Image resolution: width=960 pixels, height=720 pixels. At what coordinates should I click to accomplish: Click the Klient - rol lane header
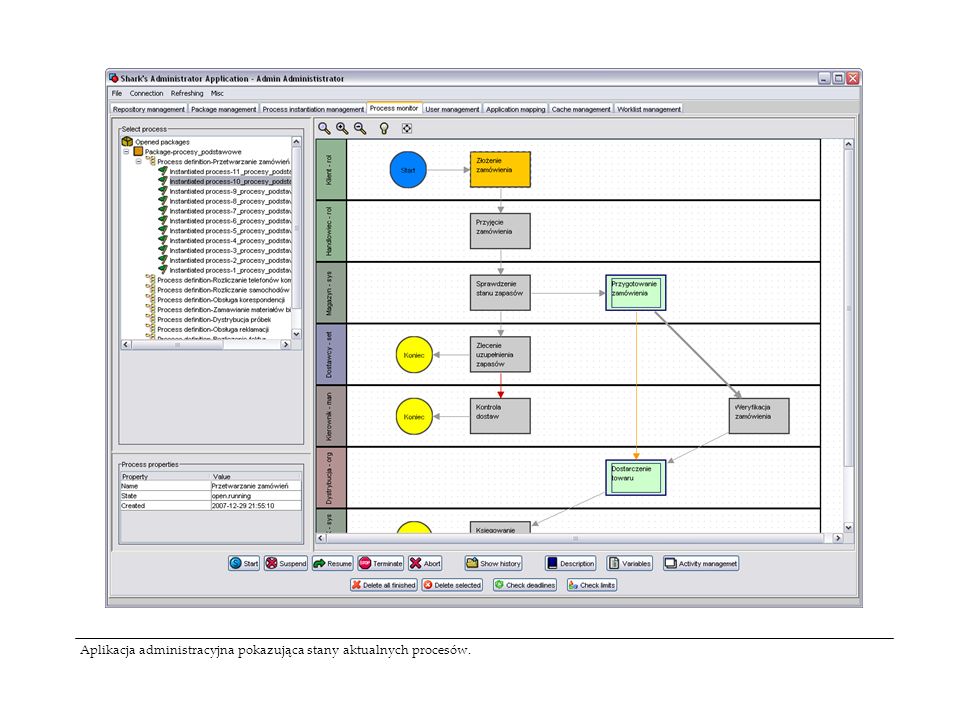click(x=331, y=170)
